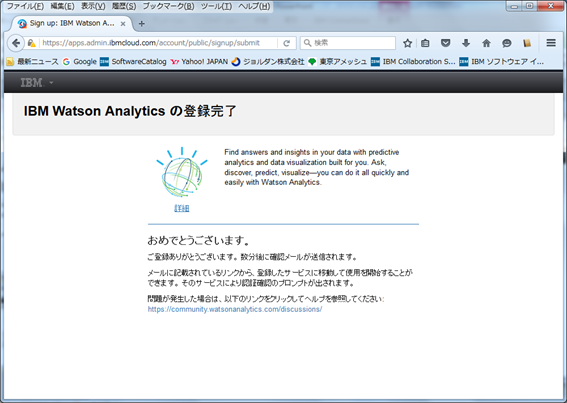
Task: Click the 詳細 link under the logo
Action: (x=182, y=208)
